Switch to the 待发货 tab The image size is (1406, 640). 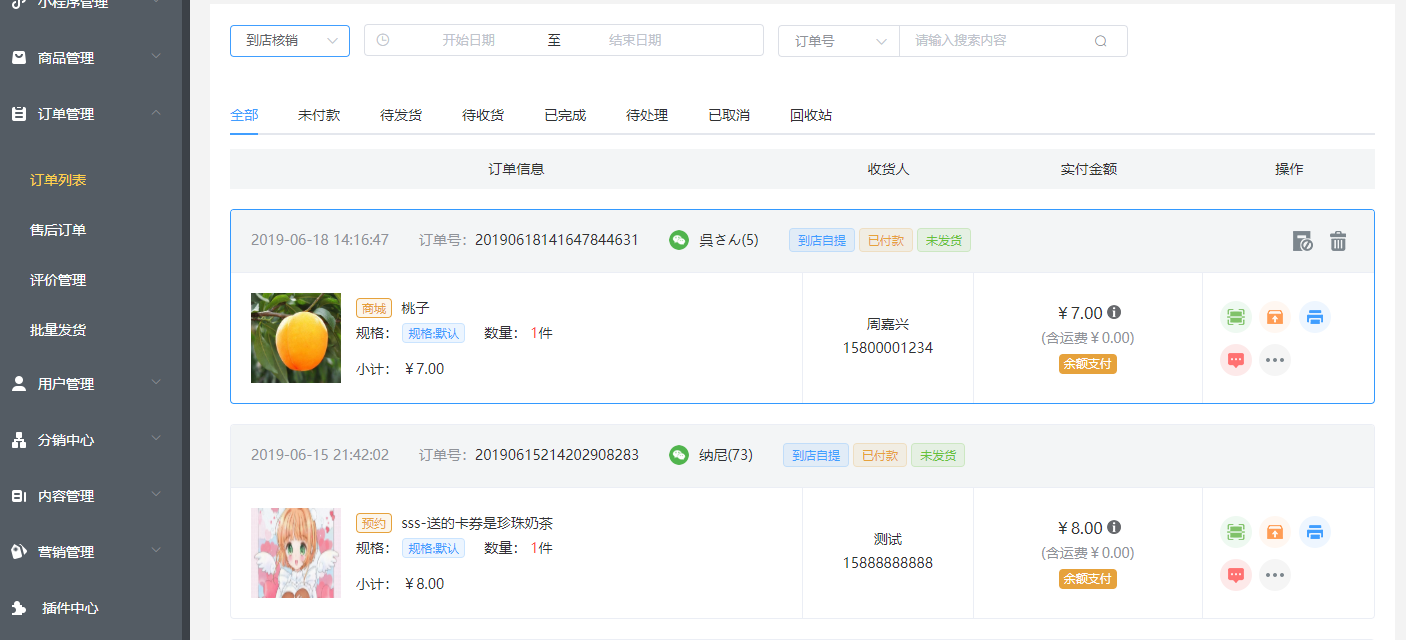click(401, 115)
